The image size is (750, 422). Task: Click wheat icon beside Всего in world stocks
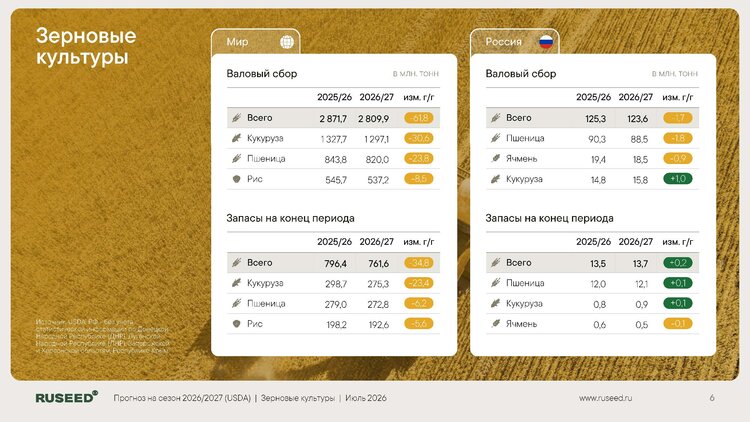236,262
